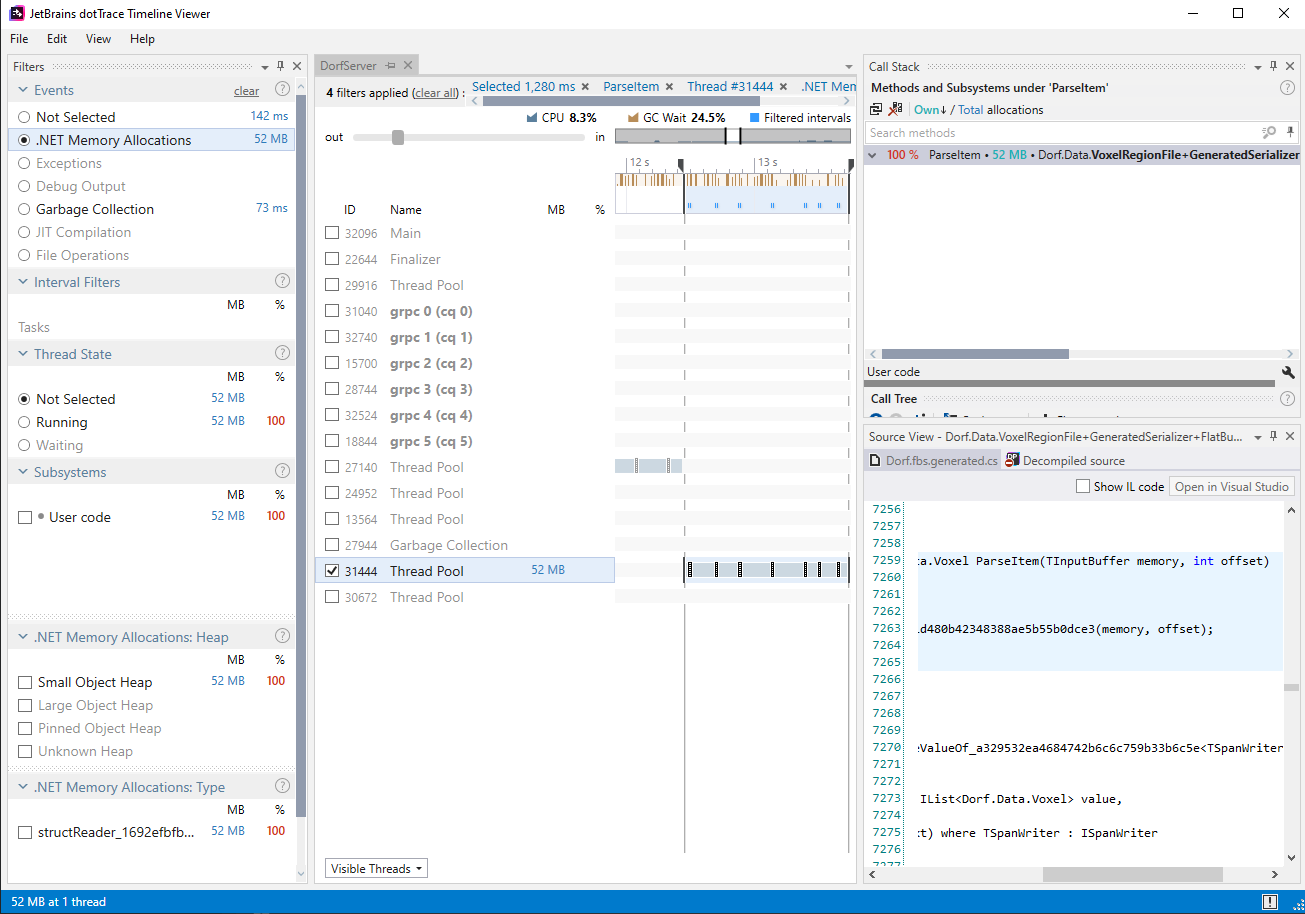Select the .NET Memory Allocations event
1305x914 pixels.
pos(25,140)
